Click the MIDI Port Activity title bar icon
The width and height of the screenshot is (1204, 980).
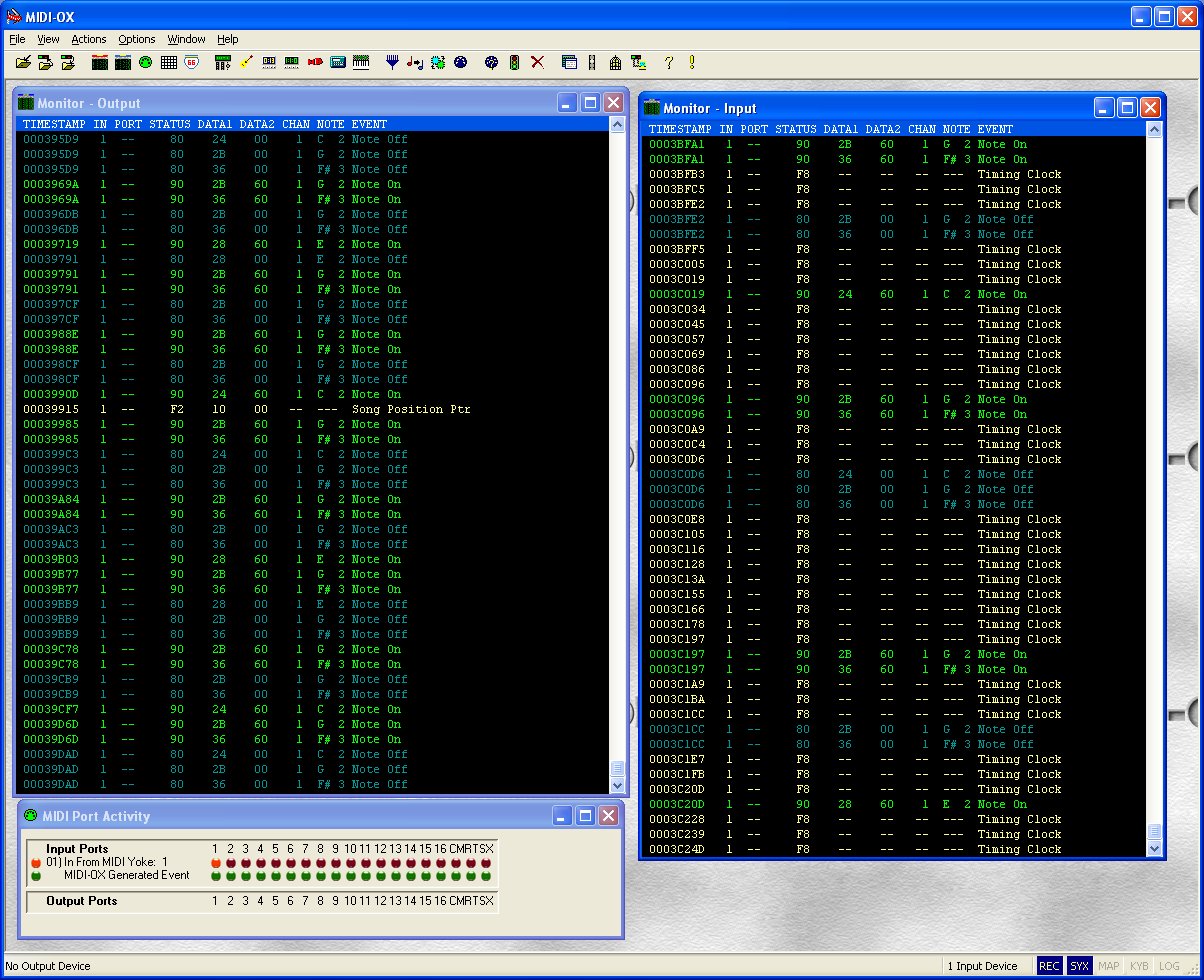(x=30, y=815)
